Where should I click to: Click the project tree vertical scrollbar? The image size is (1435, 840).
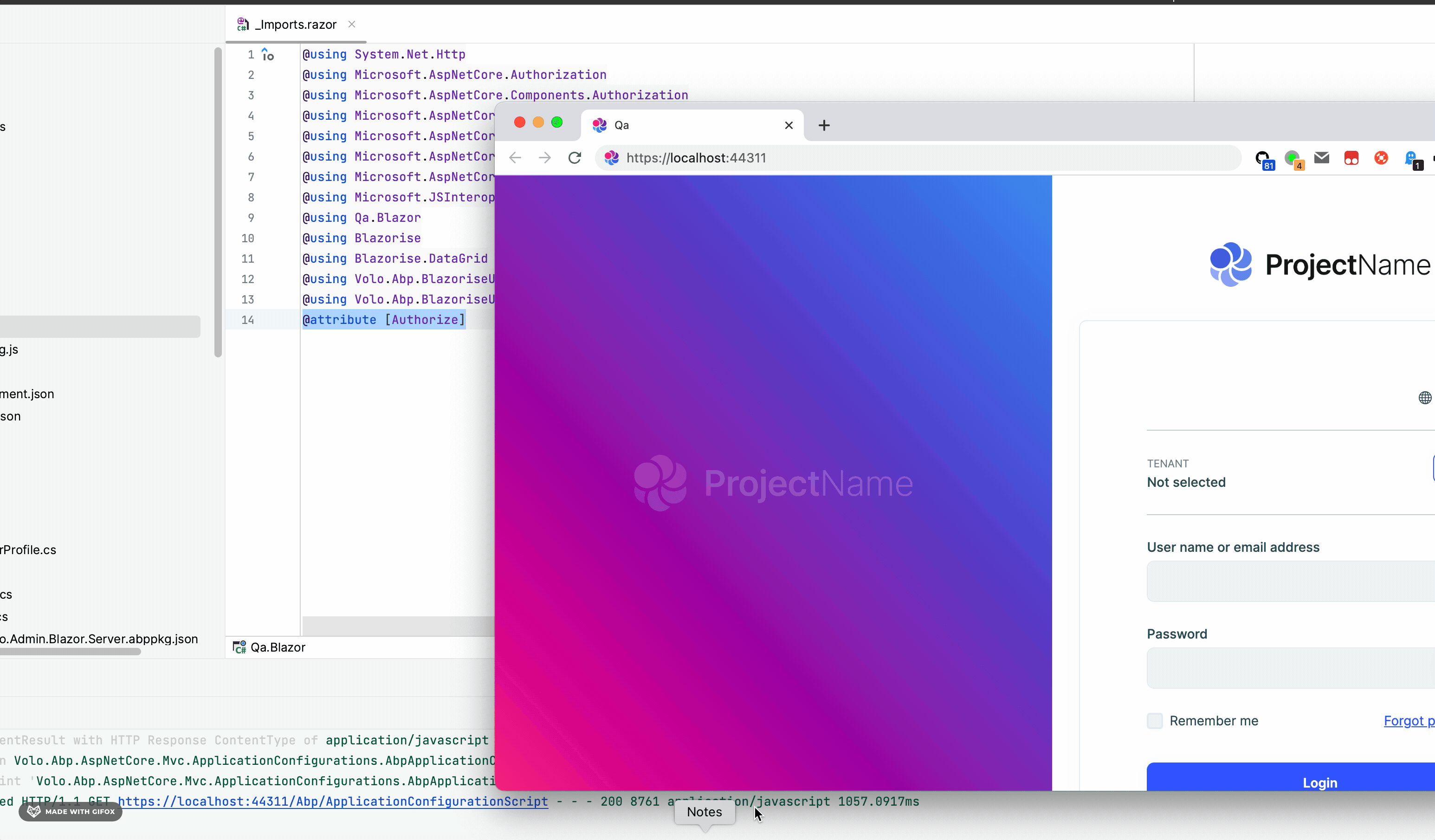pyautogui.click(x=218, y=202)
